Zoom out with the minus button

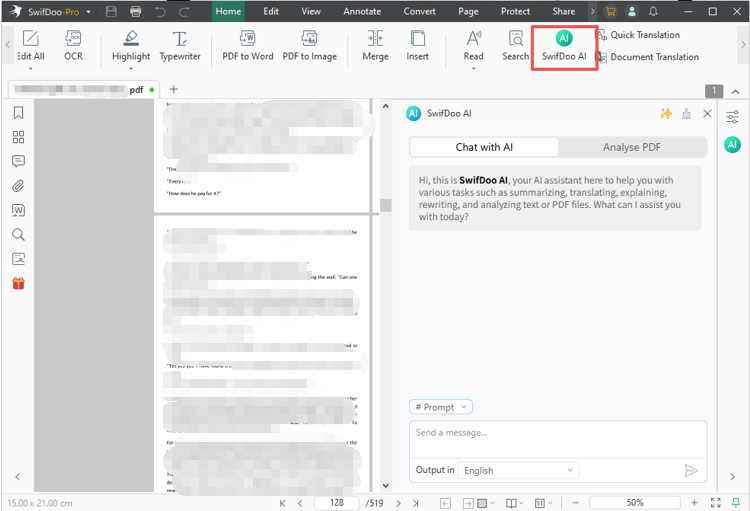coord(575,503)
